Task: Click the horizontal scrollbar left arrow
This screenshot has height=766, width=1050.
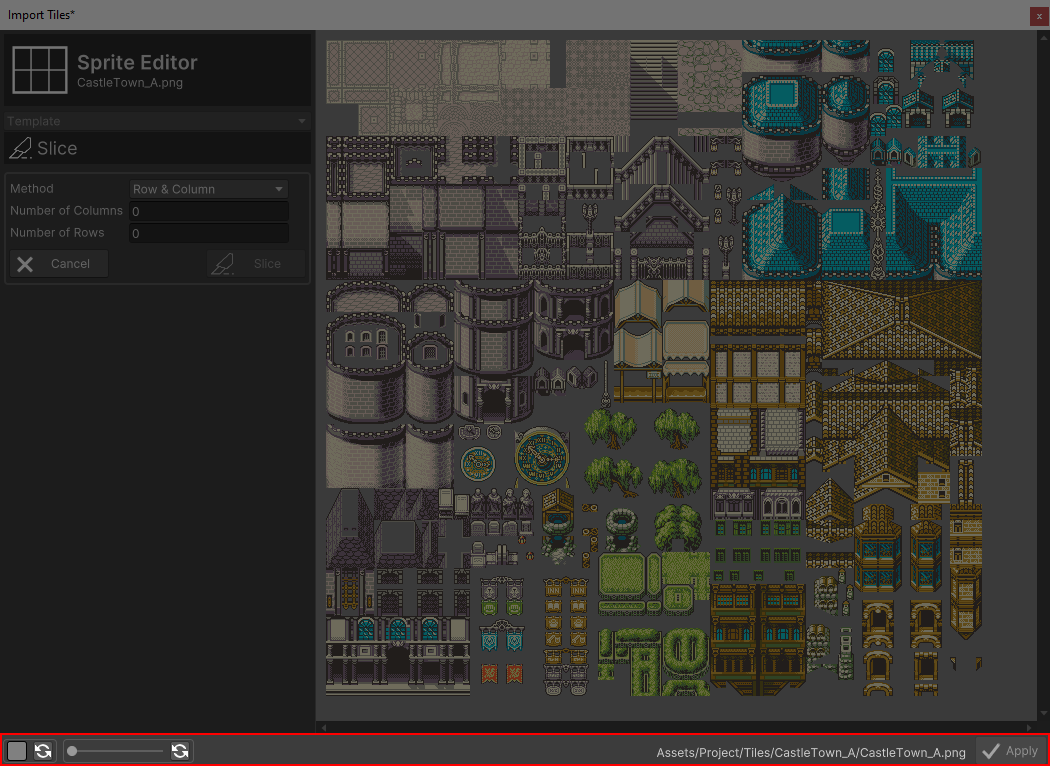Action: click(324, 727)
